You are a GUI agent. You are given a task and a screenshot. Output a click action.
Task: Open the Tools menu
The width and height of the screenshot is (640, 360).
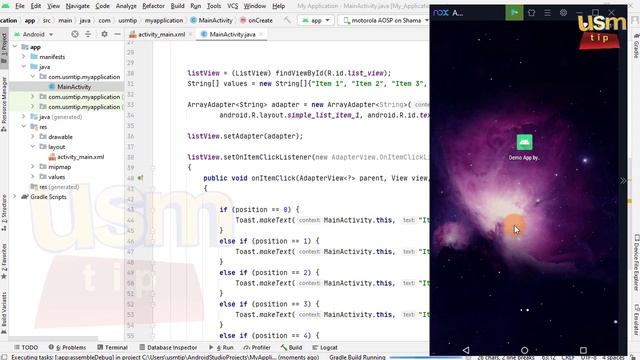(213, 6)
